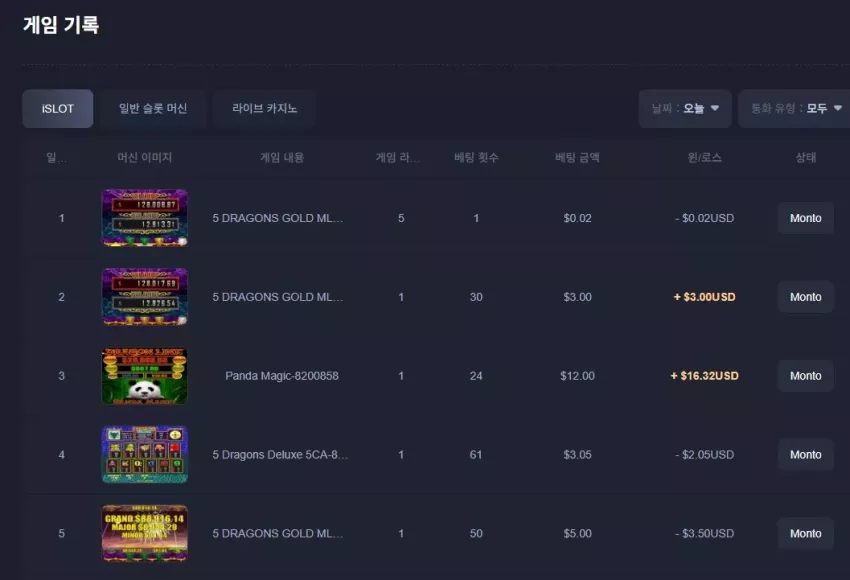
Task: Click the 게임 내용 column header
Action: pyautogui.click(x=282, y=157)
